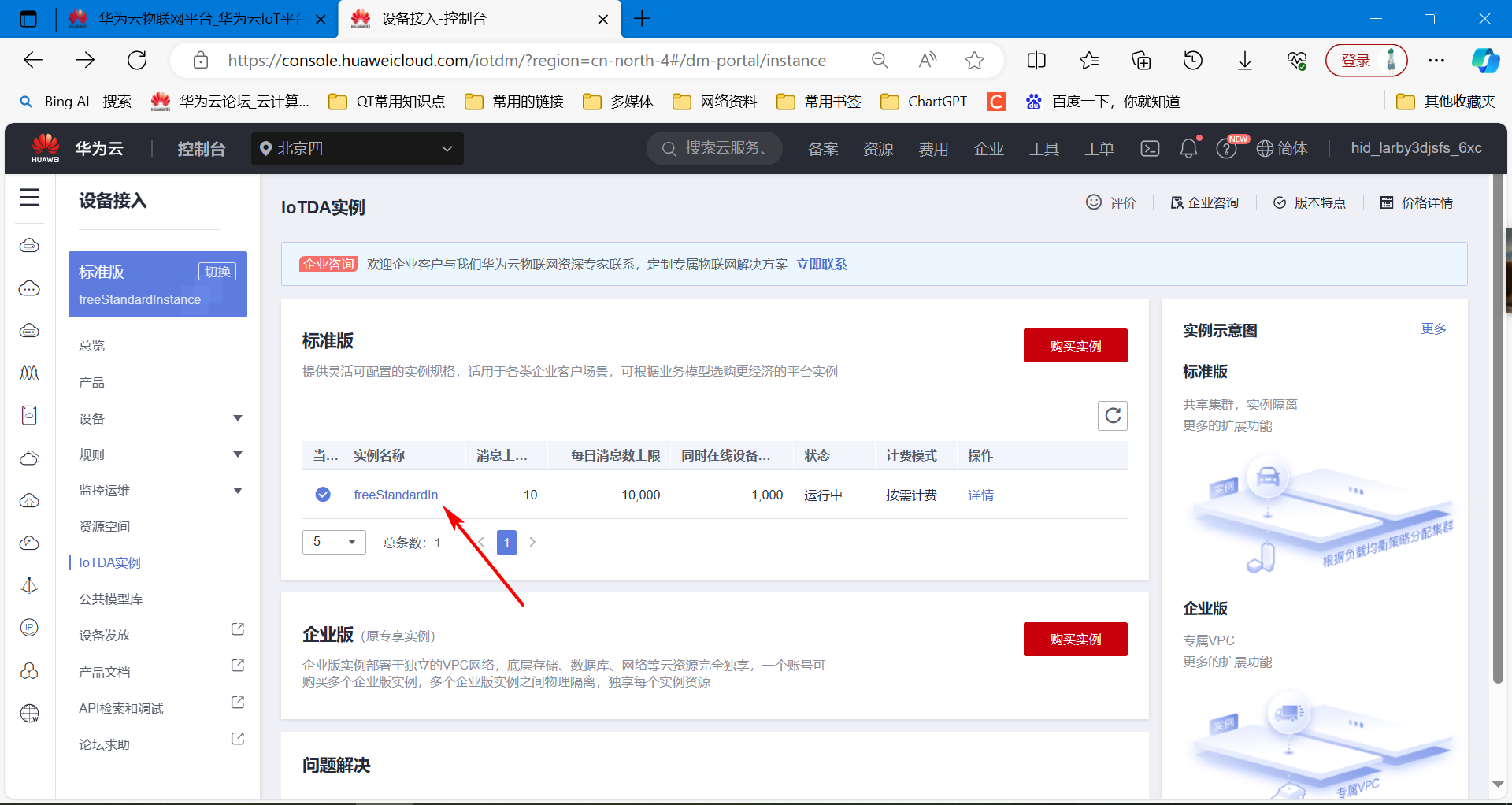Open the 简体 language selector
This screenshot has height=805, width=1512.
[x=1282, y=148]
